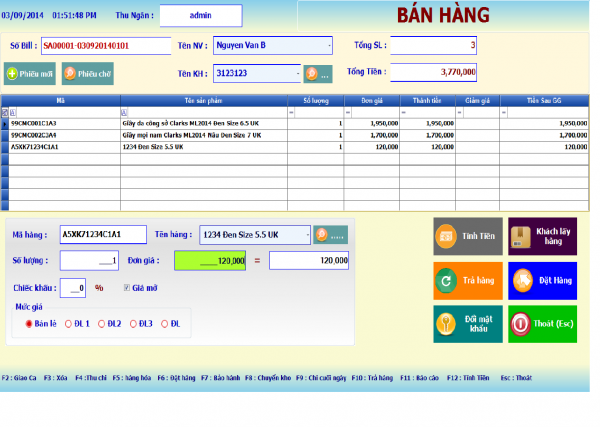Expand the Tên NV employee dropdown
The width and height of the screenshot is (600, 427).
click(x=329, y=45)
